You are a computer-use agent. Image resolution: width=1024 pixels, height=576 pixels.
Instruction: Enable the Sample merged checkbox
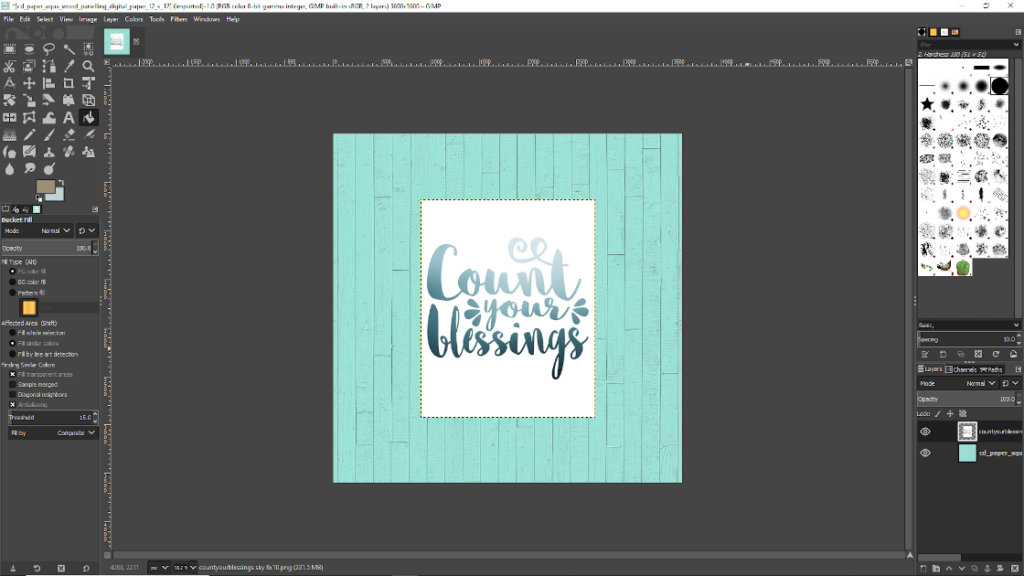(13, 383)
